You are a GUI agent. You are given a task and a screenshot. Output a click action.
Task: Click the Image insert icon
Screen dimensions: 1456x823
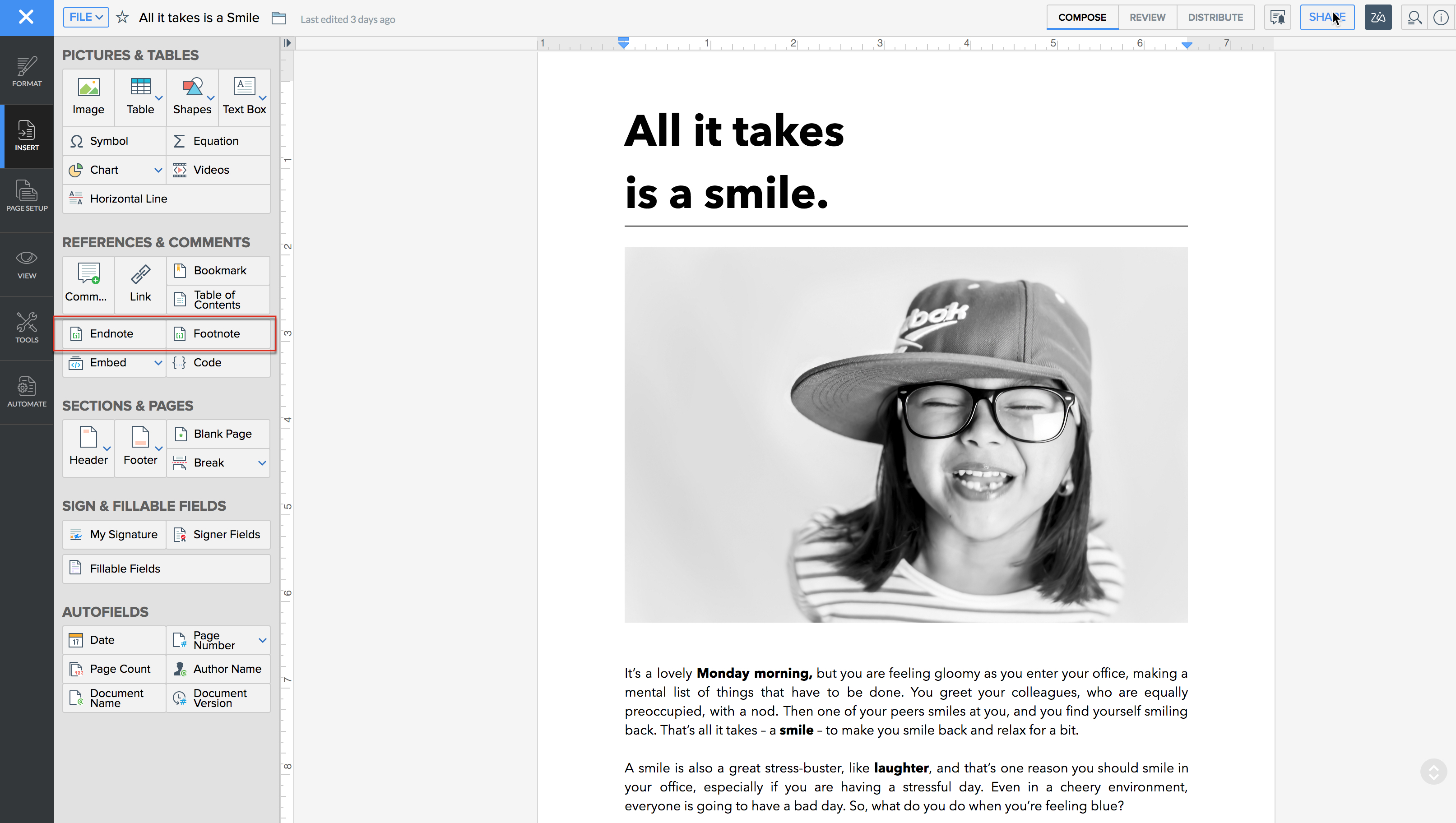click(x=88, y=88)
